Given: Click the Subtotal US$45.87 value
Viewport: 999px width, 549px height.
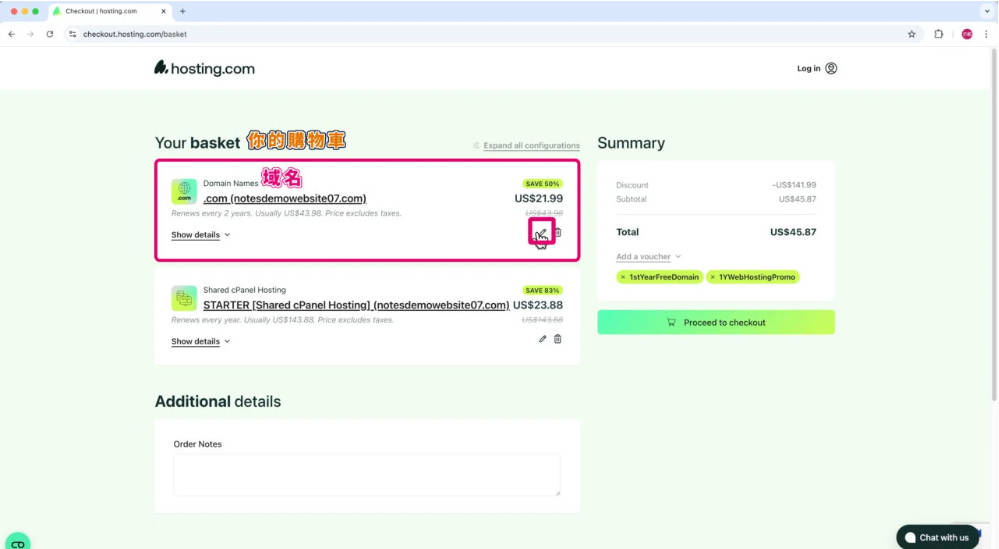Looking at the screenshot, I should [x=797, y=199].
